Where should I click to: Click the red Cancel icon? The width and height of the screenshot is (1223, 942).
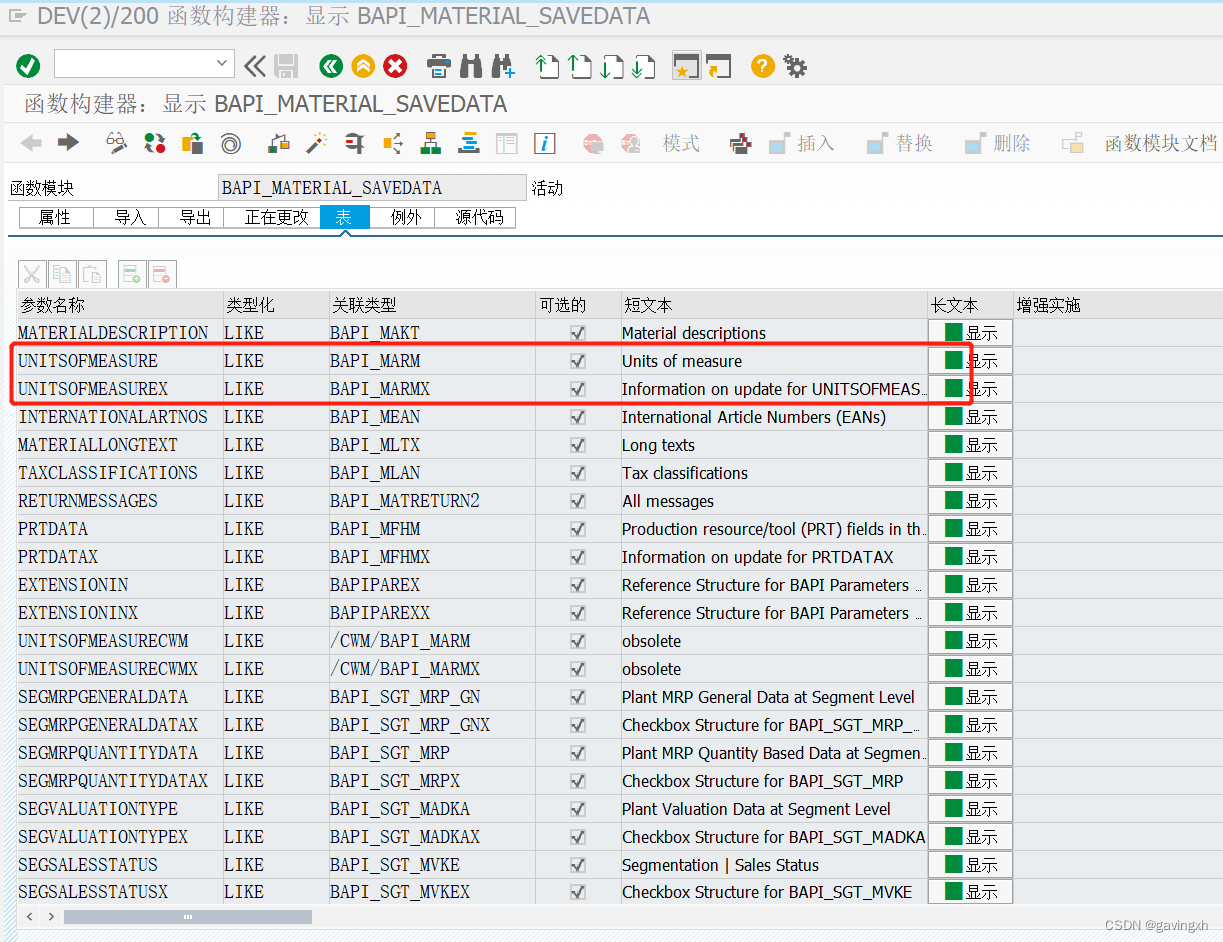tap(396, 67)
